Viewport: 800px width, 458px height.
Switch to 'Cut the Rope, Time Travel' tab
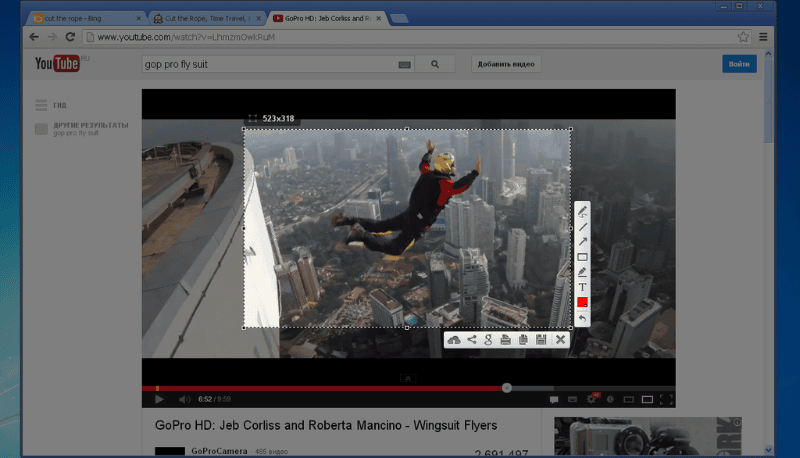205,18
